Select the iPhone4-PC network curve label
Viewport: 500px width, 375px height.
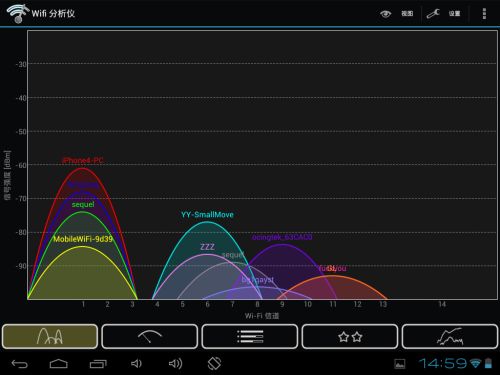coord(83,160)
